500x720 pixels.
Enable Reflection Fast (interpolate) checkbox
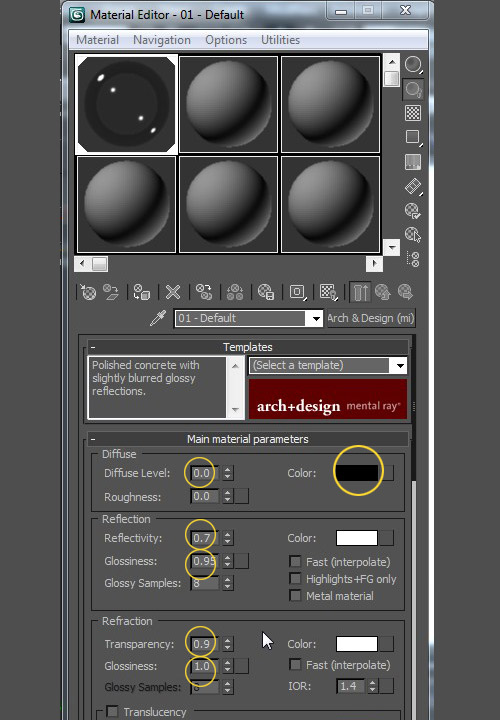pos(295,562)
